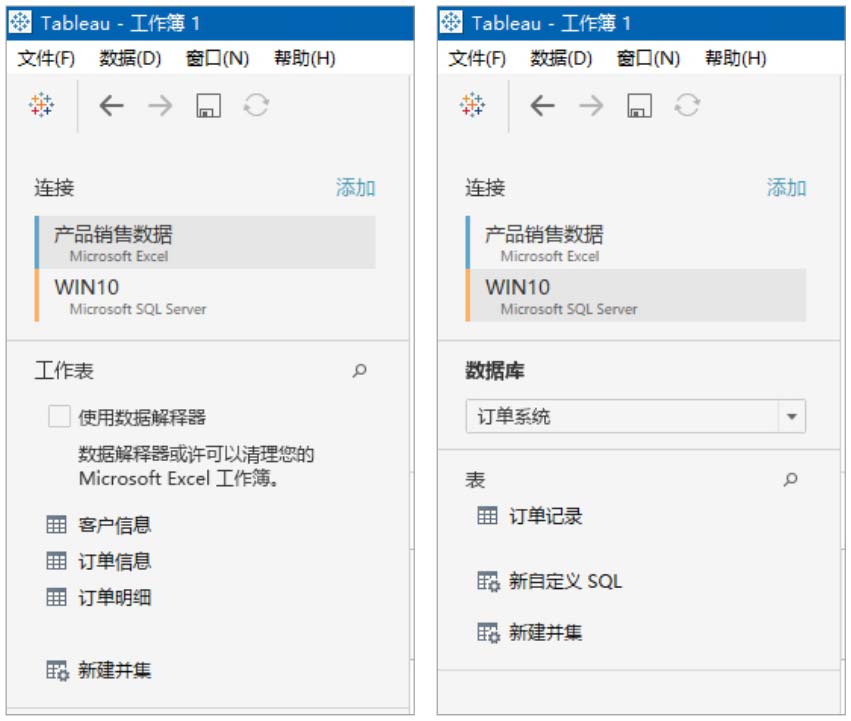Screen dimensions: 851x721
Task: Open the 订单系统 database dropdown arrow
Action: pos(792,416)
